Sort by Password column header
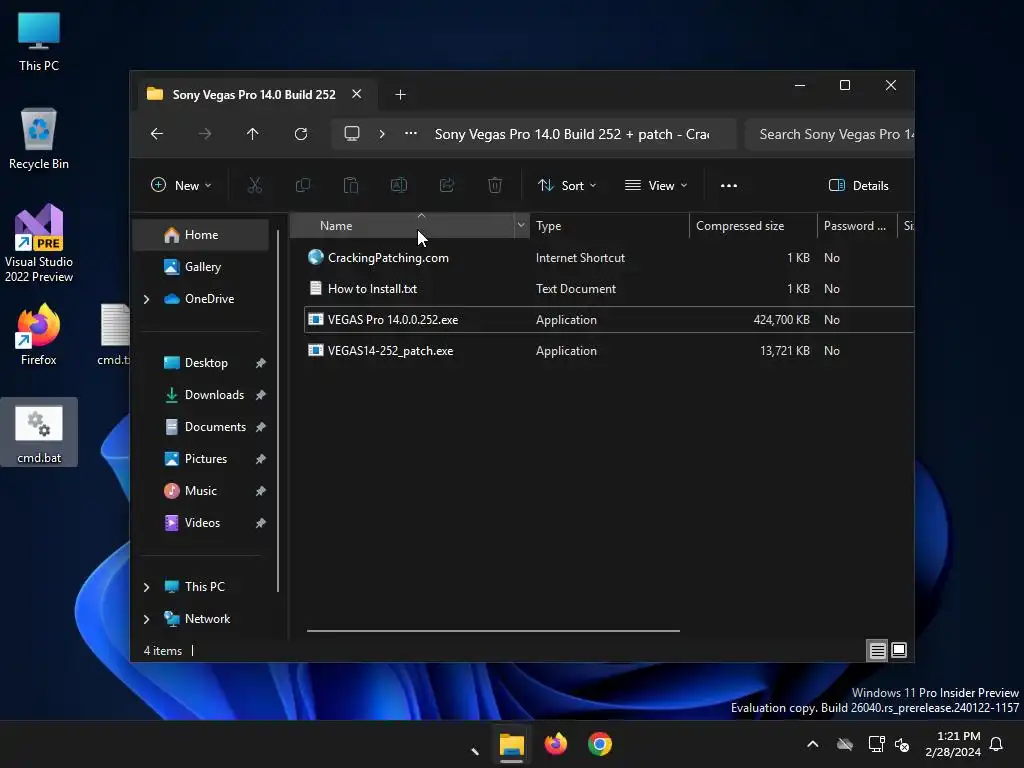The height and width of the screenshot is (768, 1024). point(857,225)
